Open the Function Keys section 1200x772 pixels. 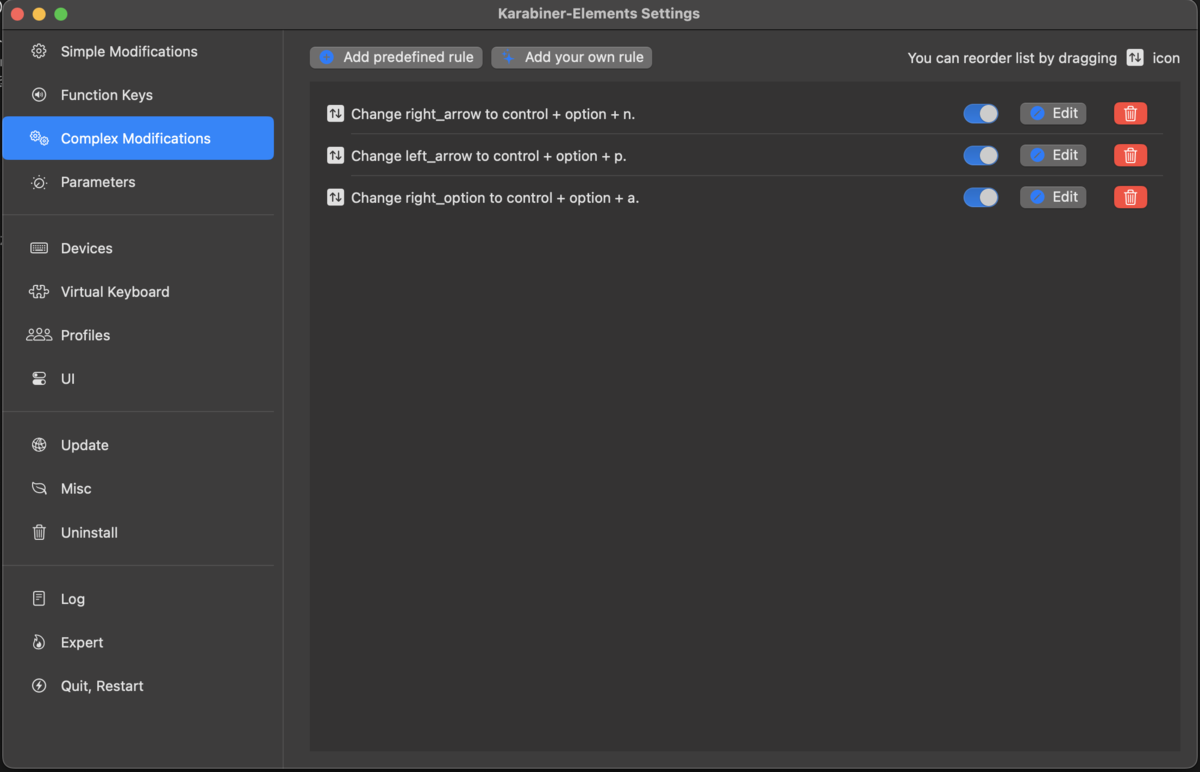click(138, 95)
